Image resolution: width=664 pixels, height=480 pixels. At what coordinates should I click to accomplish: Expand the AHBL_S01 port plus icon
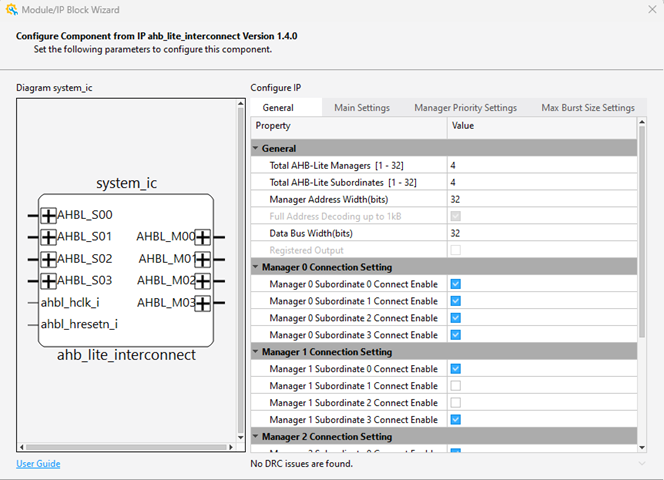coord(48,237)
